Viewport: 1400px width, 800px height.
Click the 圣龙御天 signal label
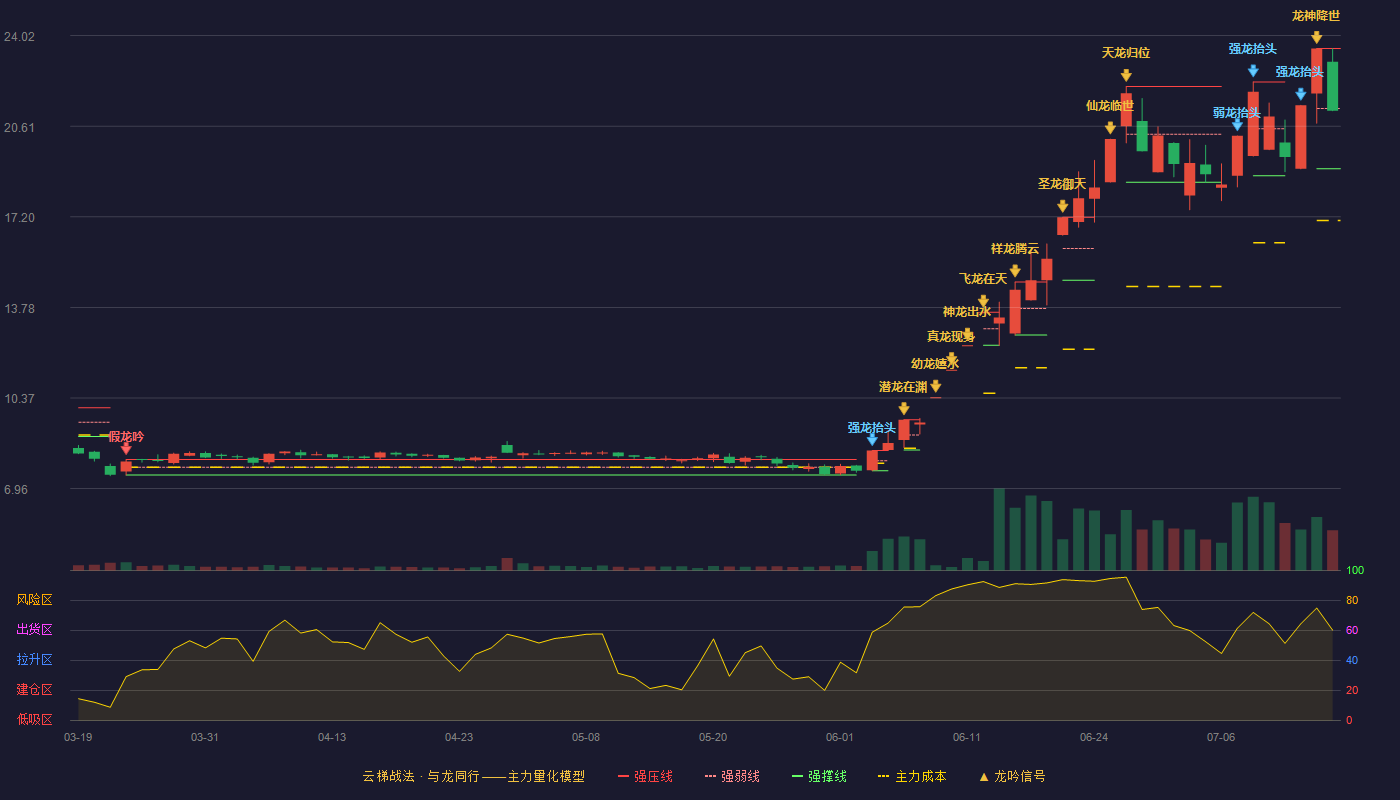click(1062, 183)
